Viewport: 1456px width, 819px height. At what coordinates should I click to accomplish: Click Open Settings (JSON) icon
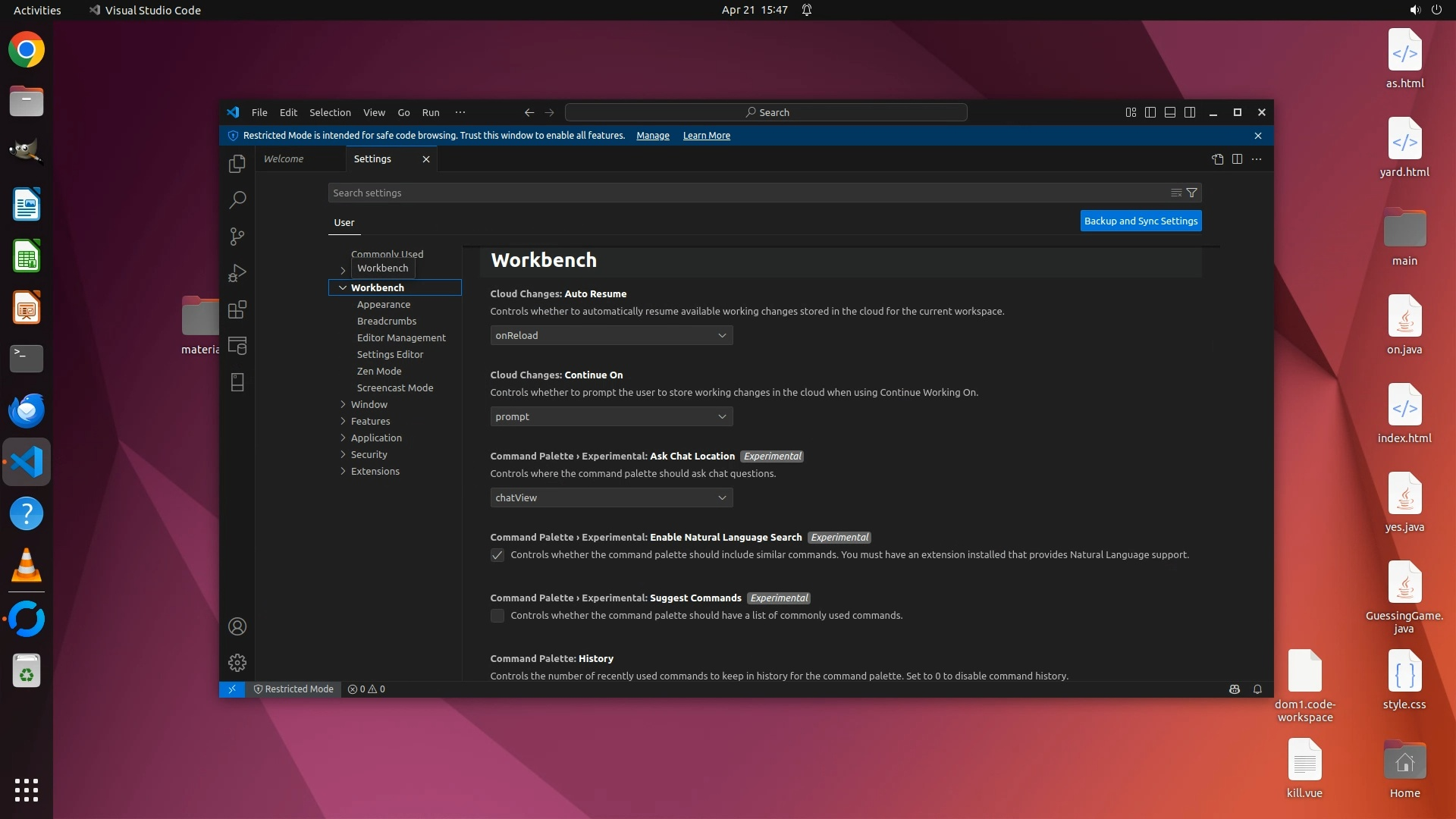[x=1217, y=159]
